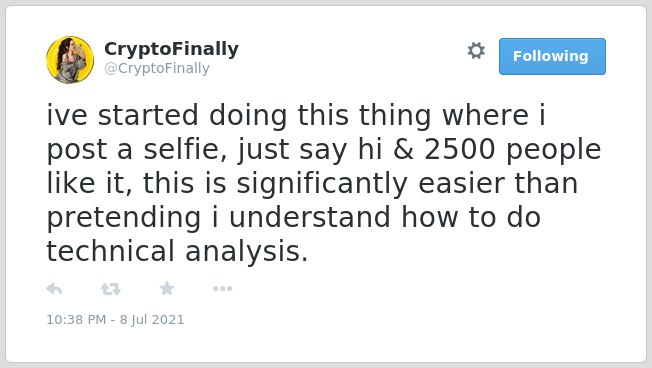Click the phrase technical analysis in tweet
Image resolution: width=652 pixels, height=368 pixels.
pos(177,251)
